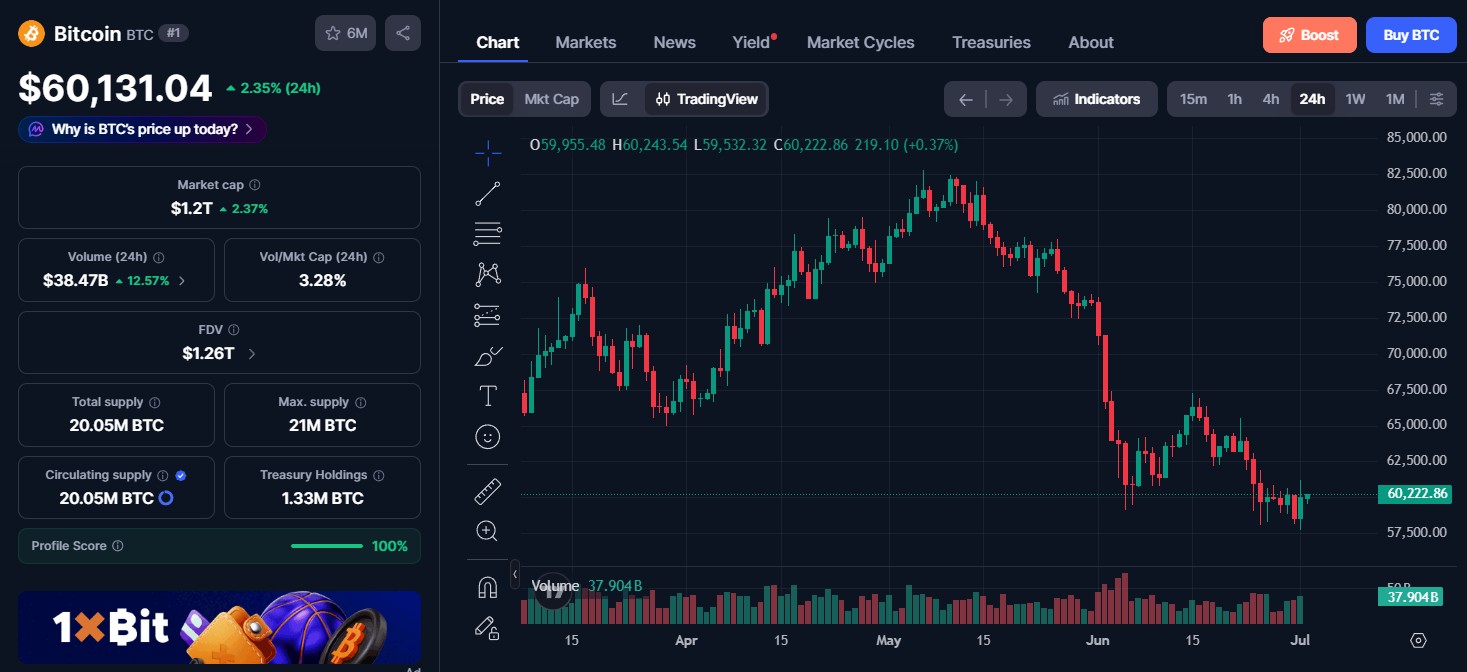Activate the zoom in tool
1467x672 pixels.
coord(488,531)
